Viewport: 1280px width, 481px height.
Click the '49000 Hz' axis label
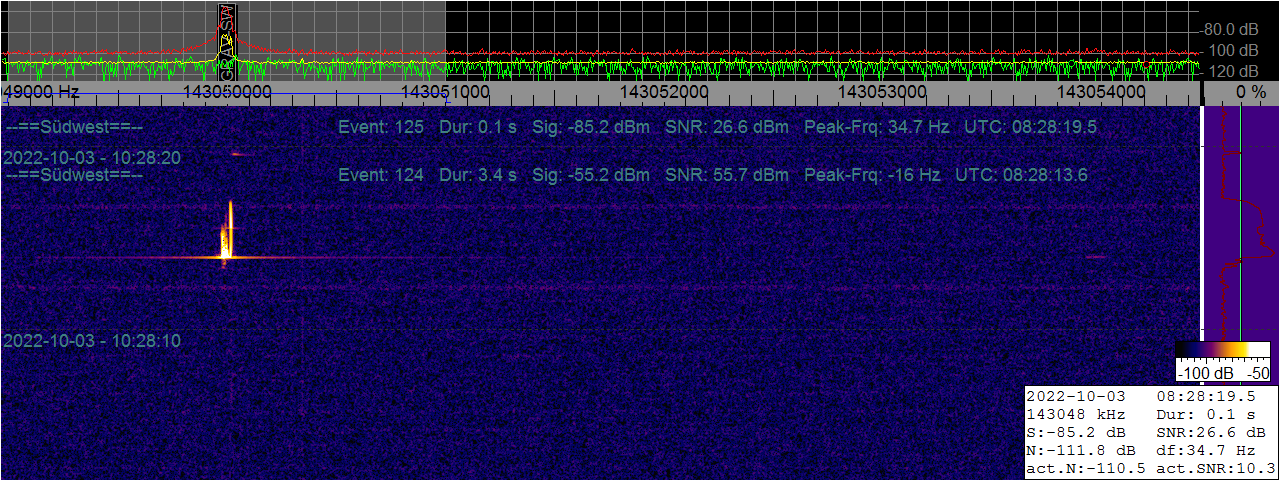point(42,91)
